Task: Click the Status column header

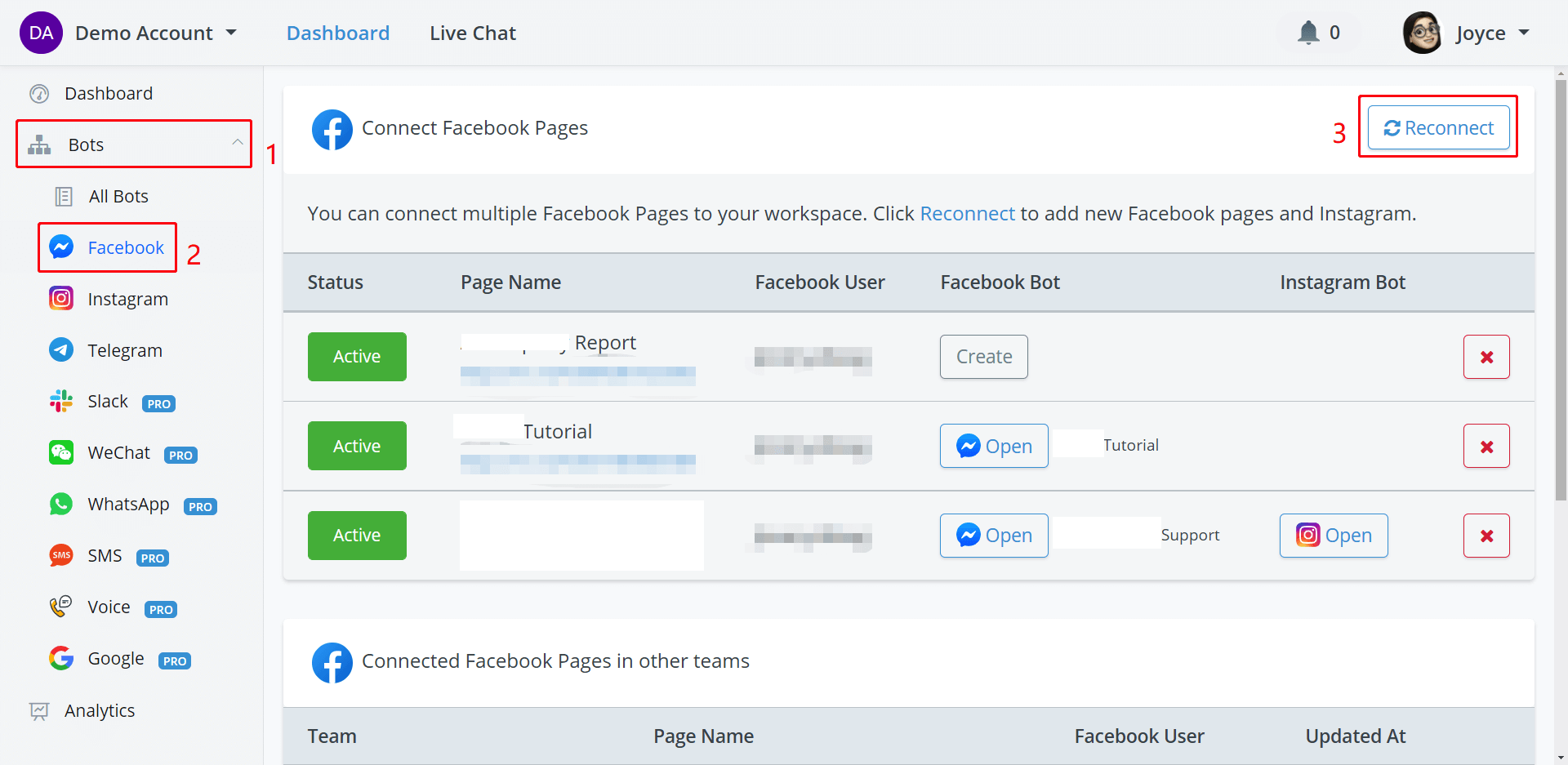Action: [x=335, y=282]
